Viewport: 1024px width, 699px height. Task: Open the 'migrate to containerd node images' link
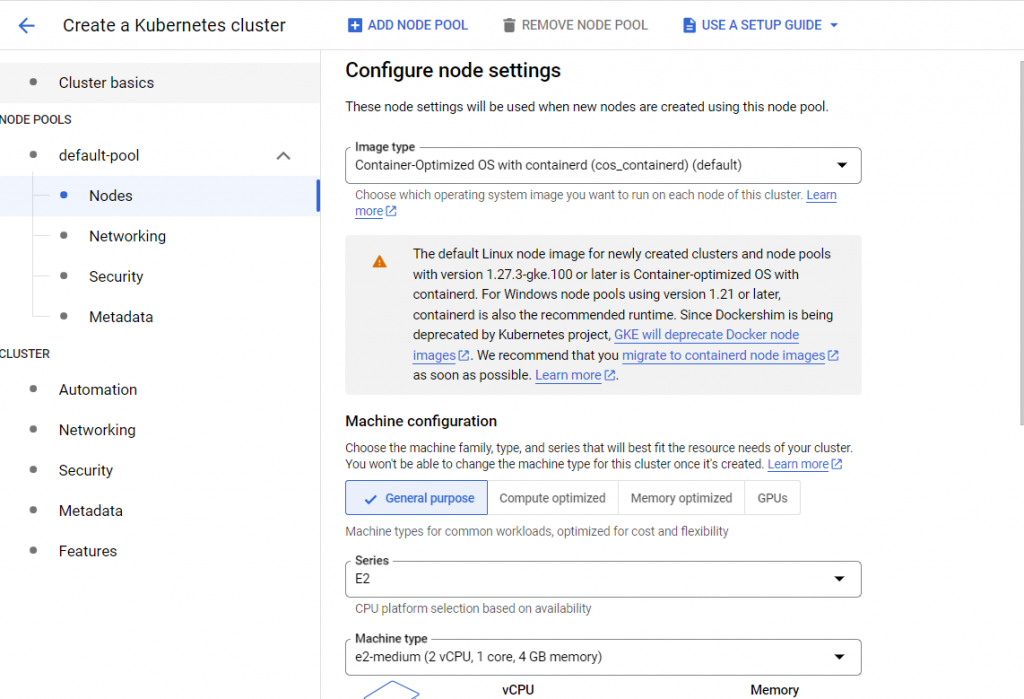point(723,355)
